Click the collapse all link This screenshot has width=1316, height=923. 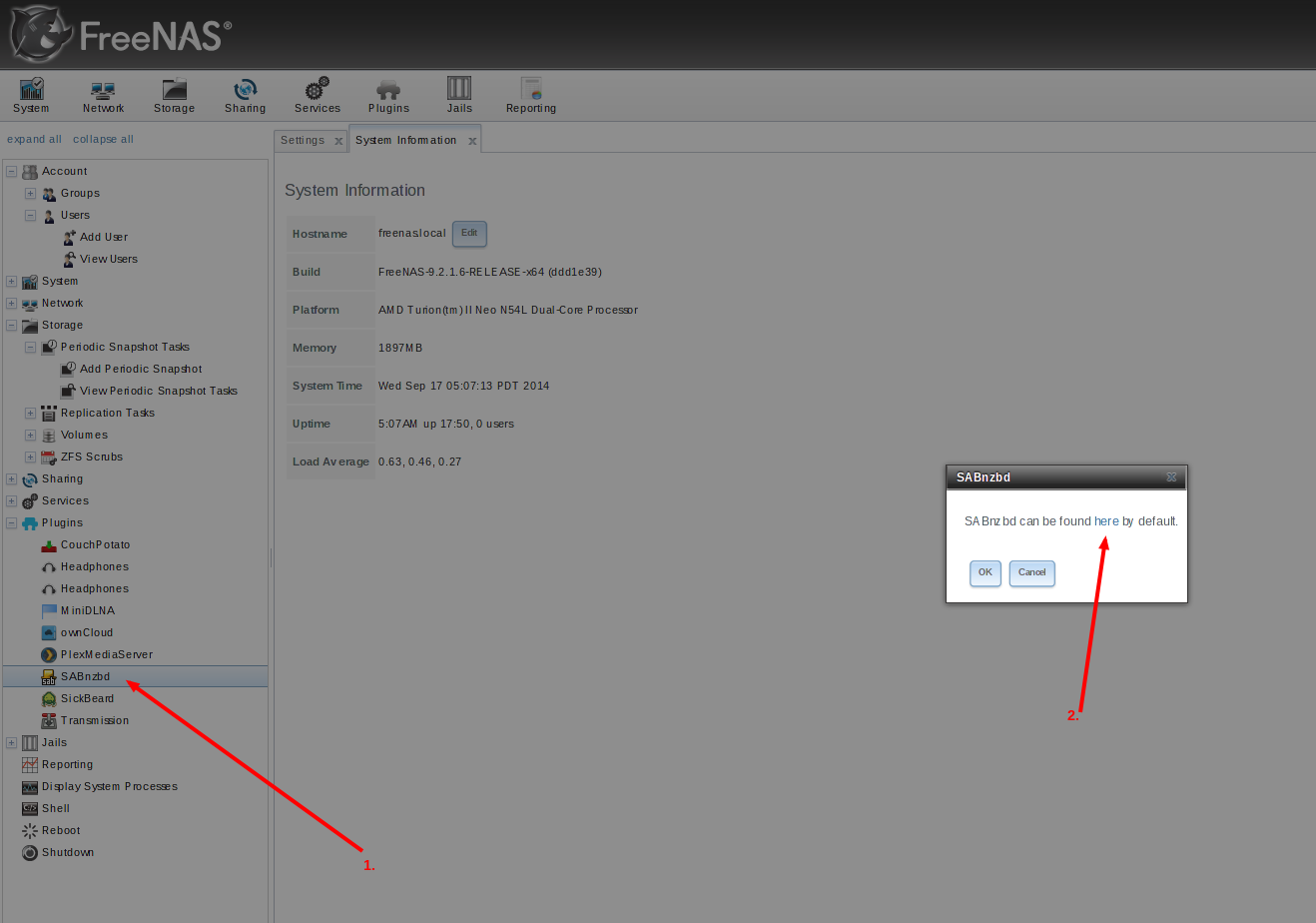pos(103,140)
